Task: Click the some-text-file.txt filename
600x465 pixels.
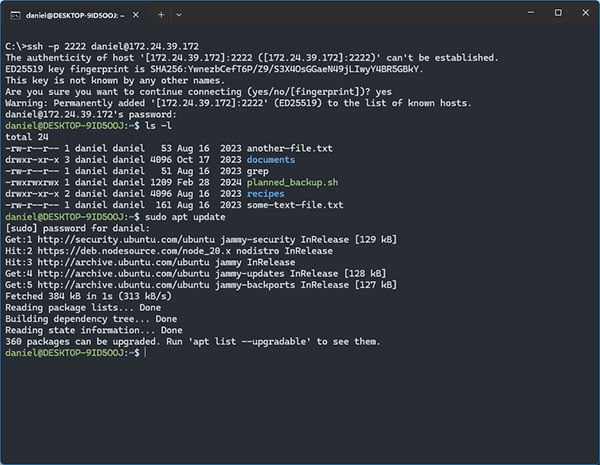Action: click(x=295, y=205)
